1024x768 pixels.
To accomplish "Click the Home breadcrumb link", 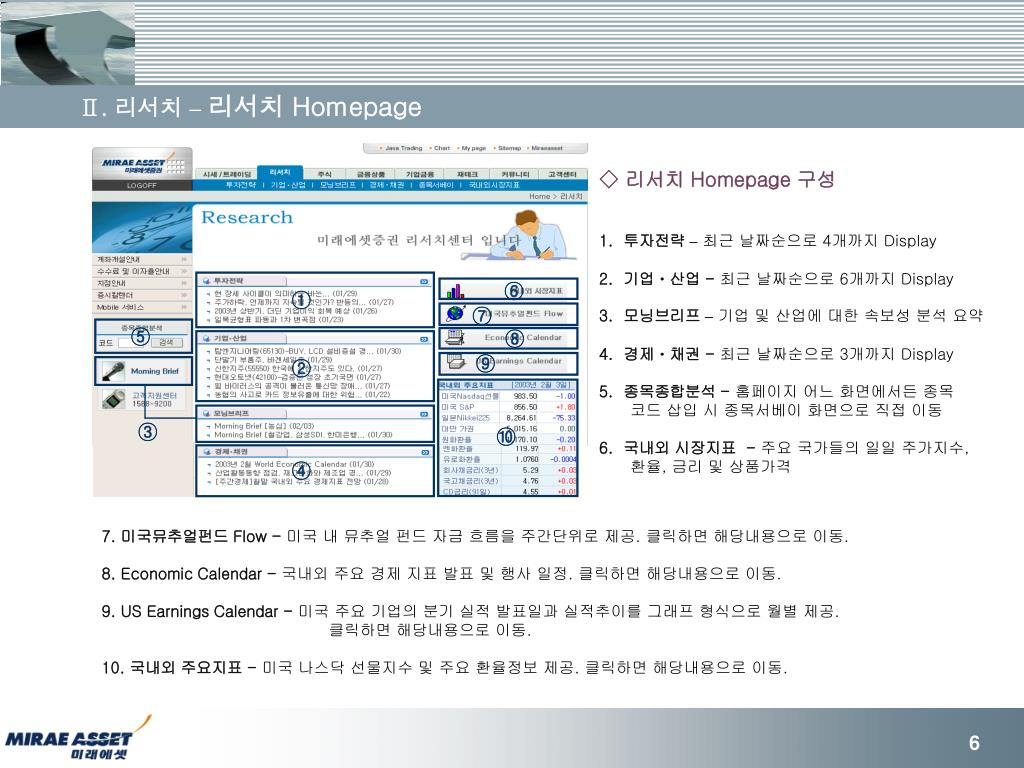I will [x=539, y=196].
